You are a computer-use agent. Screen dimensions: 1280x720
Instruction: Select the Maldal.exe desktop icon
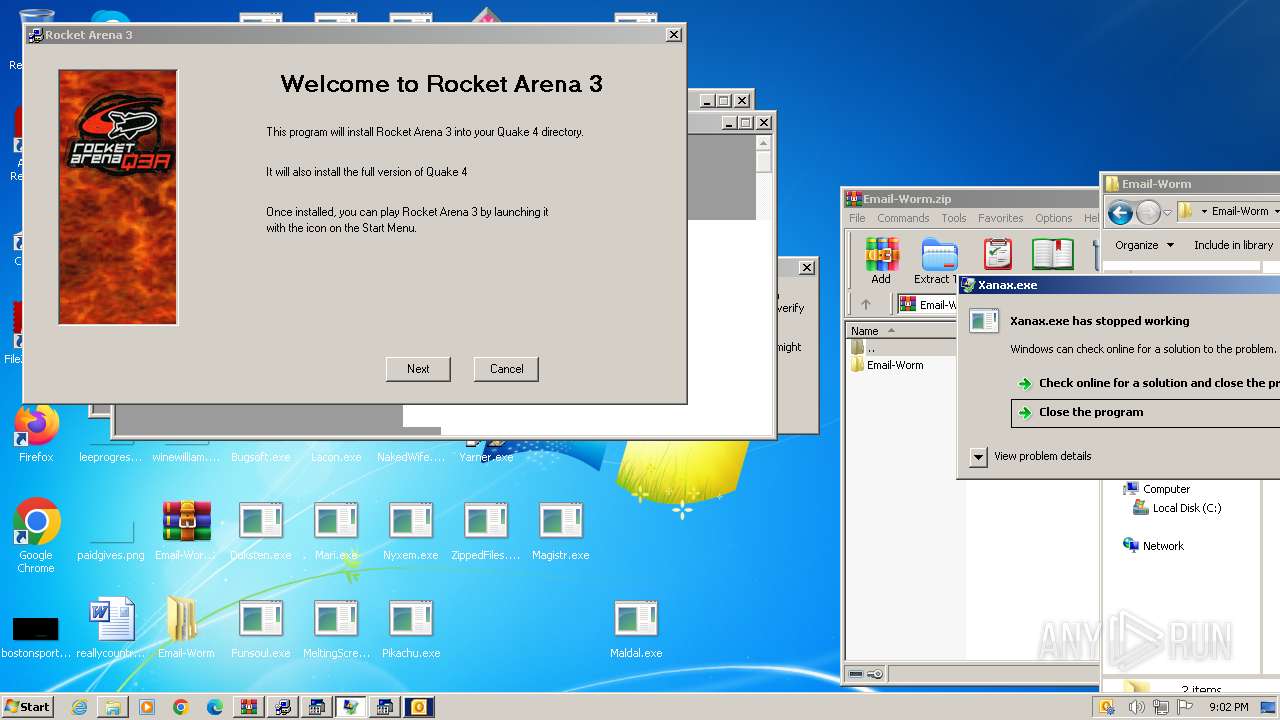(x=636, y=629)
